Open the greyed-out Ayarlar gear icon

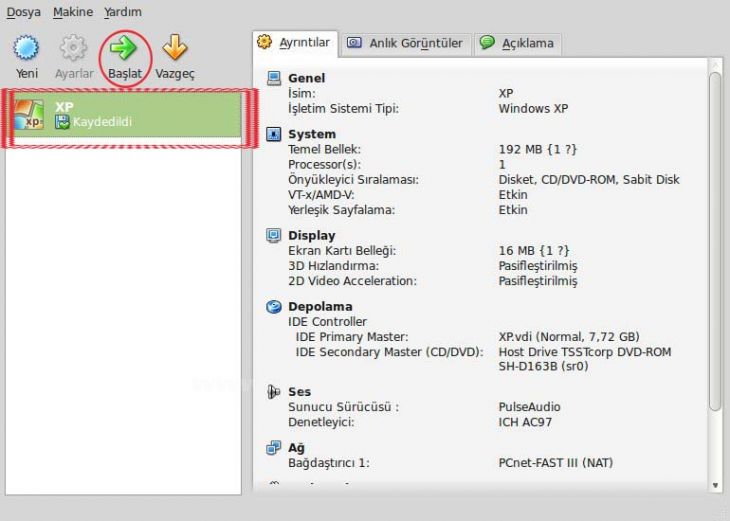coord(73,48)
